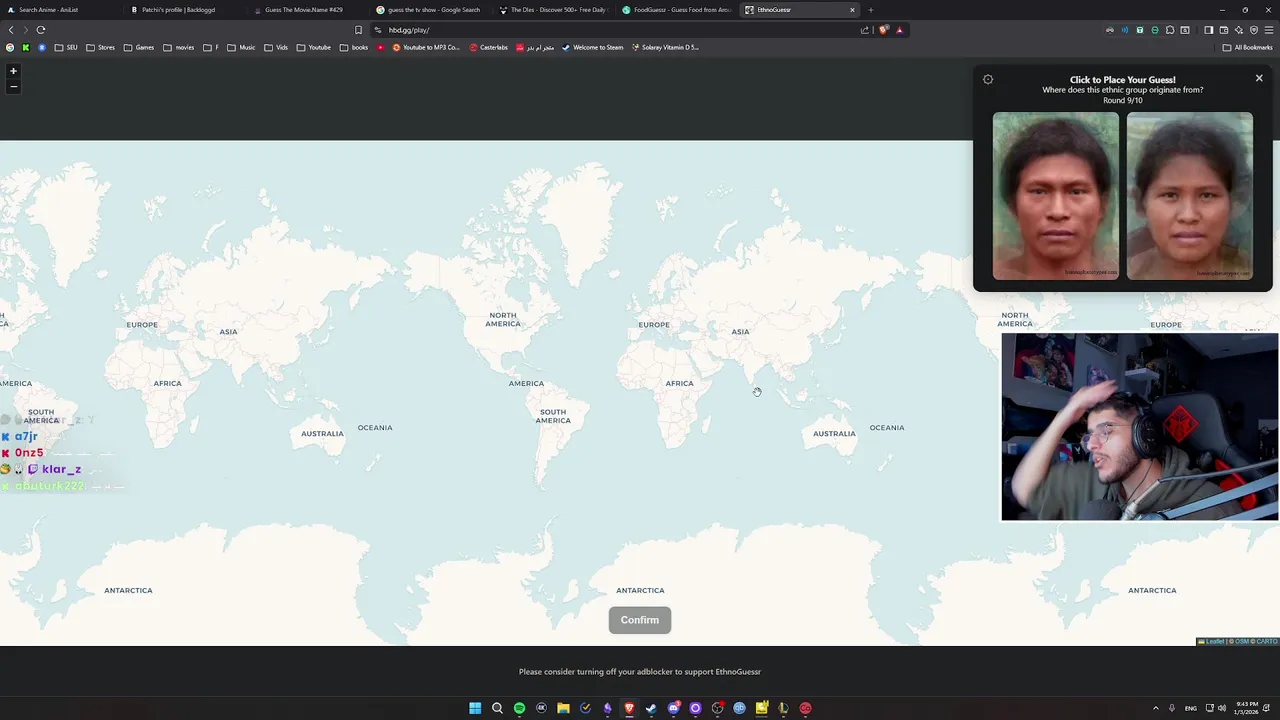Image resolution: width=1280 pixels, height=720 pixels.
Task: Go back in browser history
Action: click(11, 30)
